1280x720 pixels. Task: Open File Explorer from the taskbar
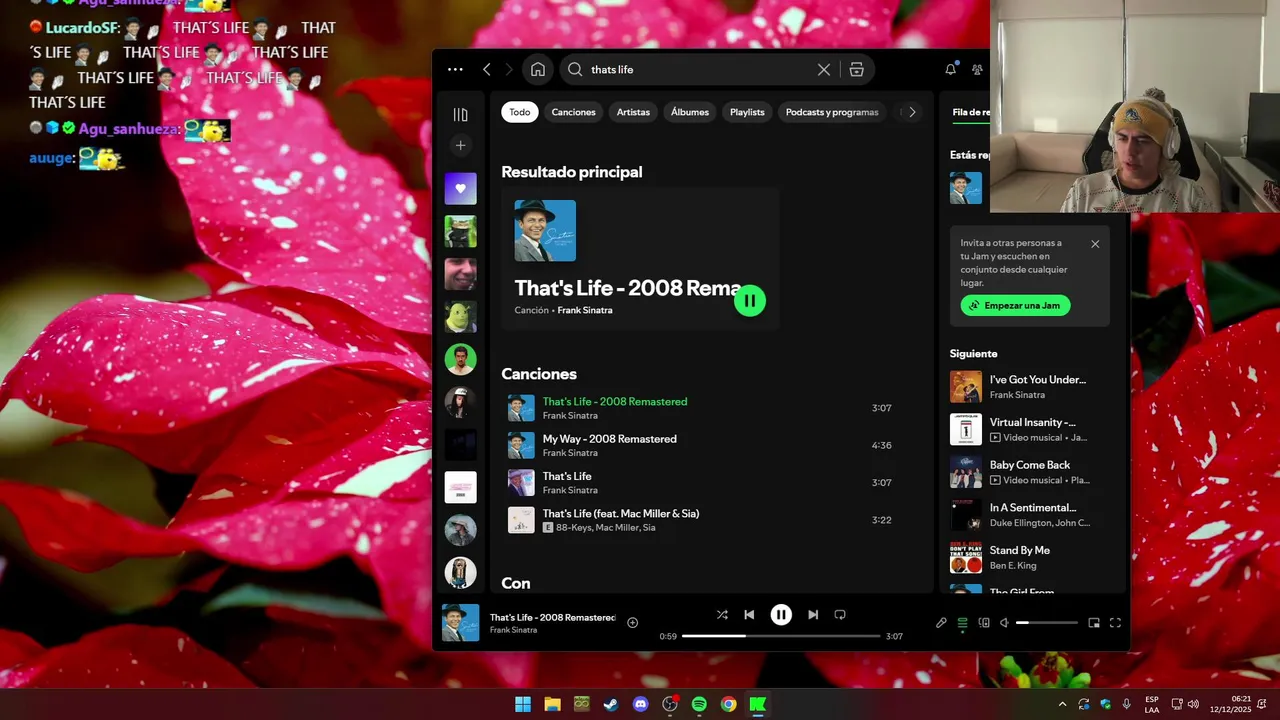(552, 704)
